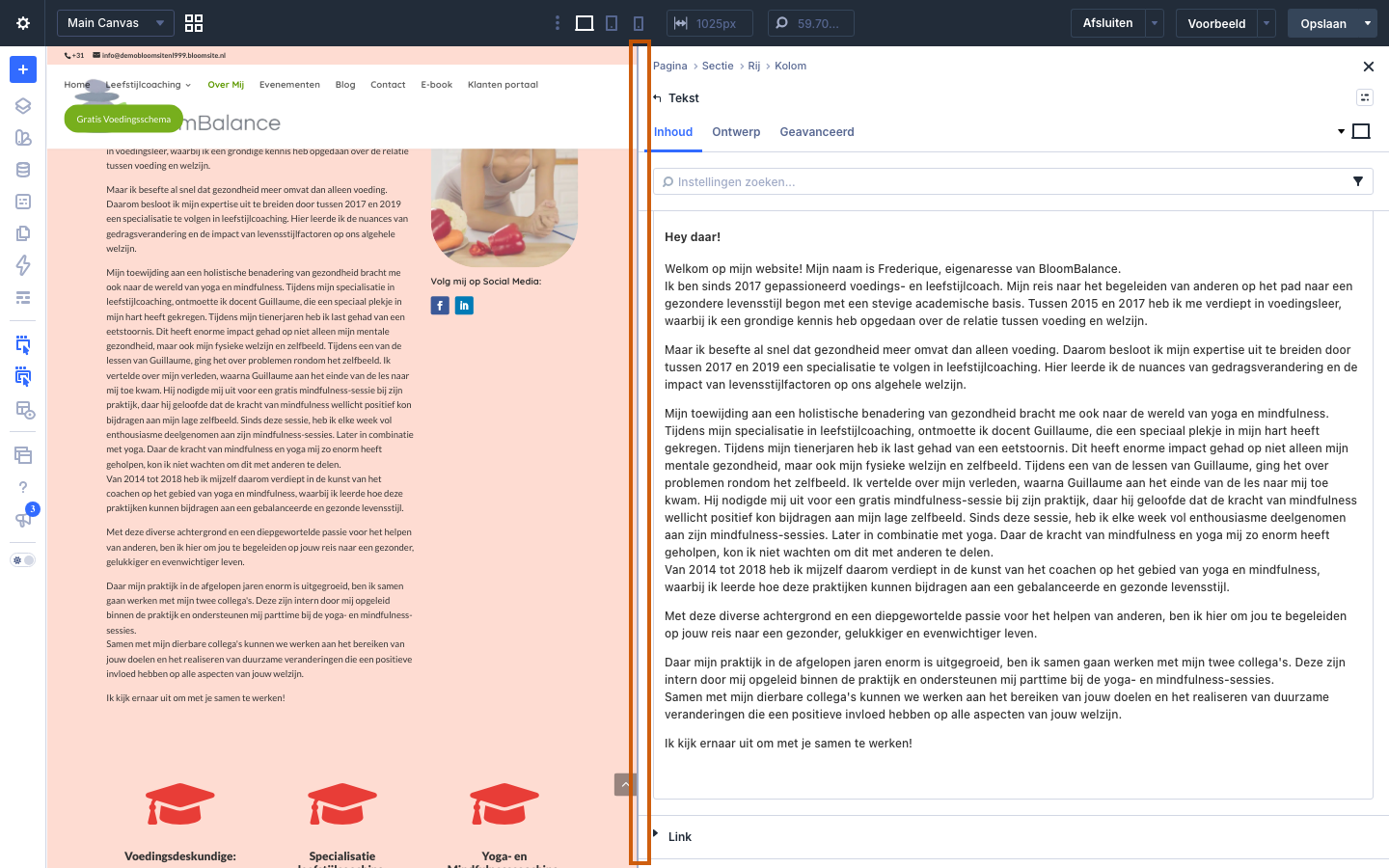This screenshot has height=868, width=1389.
Task: Click the window-with-eye preview icon in sidebar
Action: coord(25,410)
